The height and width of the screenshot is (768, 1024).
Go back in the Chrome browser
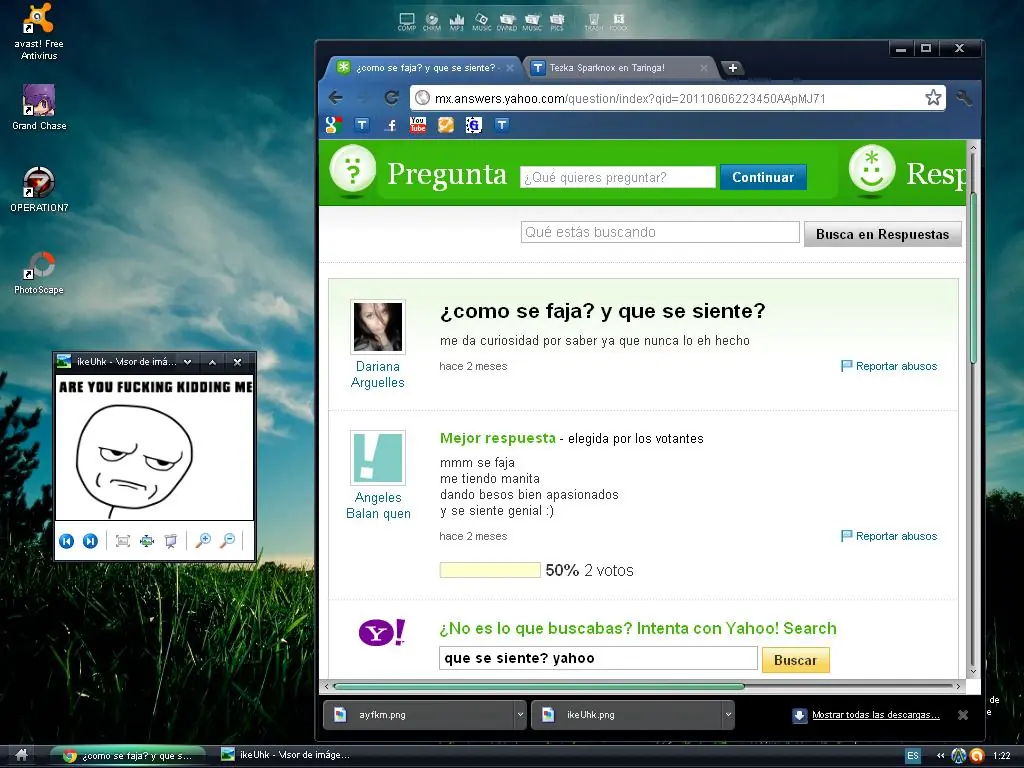click(336, 98)
